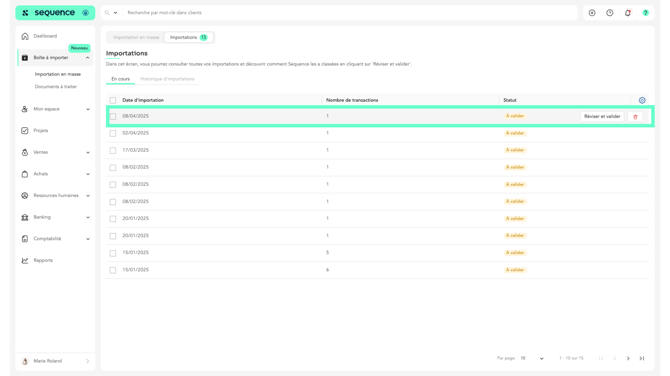Open the per-page count dropdown
The height and width of the screenshot is (376, 670).
click(x=532, y=358)
